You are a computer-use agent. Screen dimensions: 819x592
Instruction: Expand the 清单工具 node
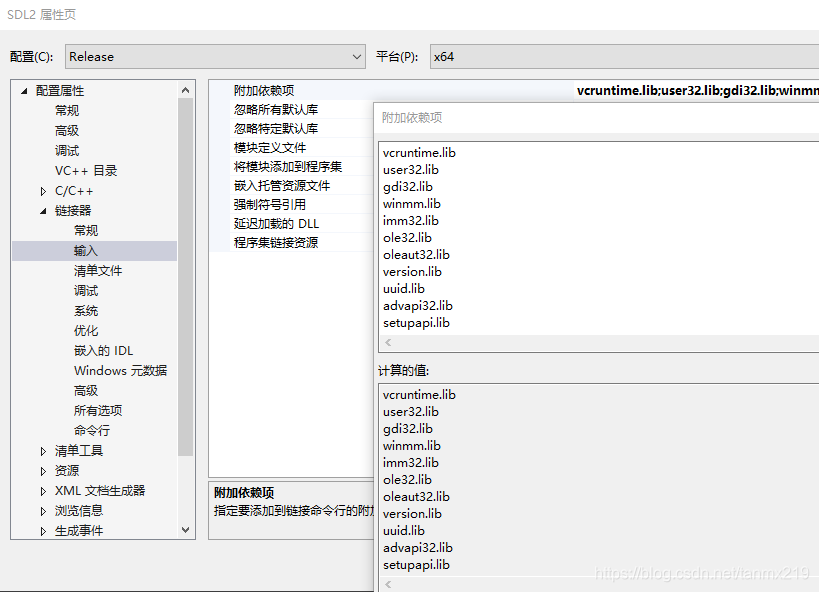[x=43, y=451]
